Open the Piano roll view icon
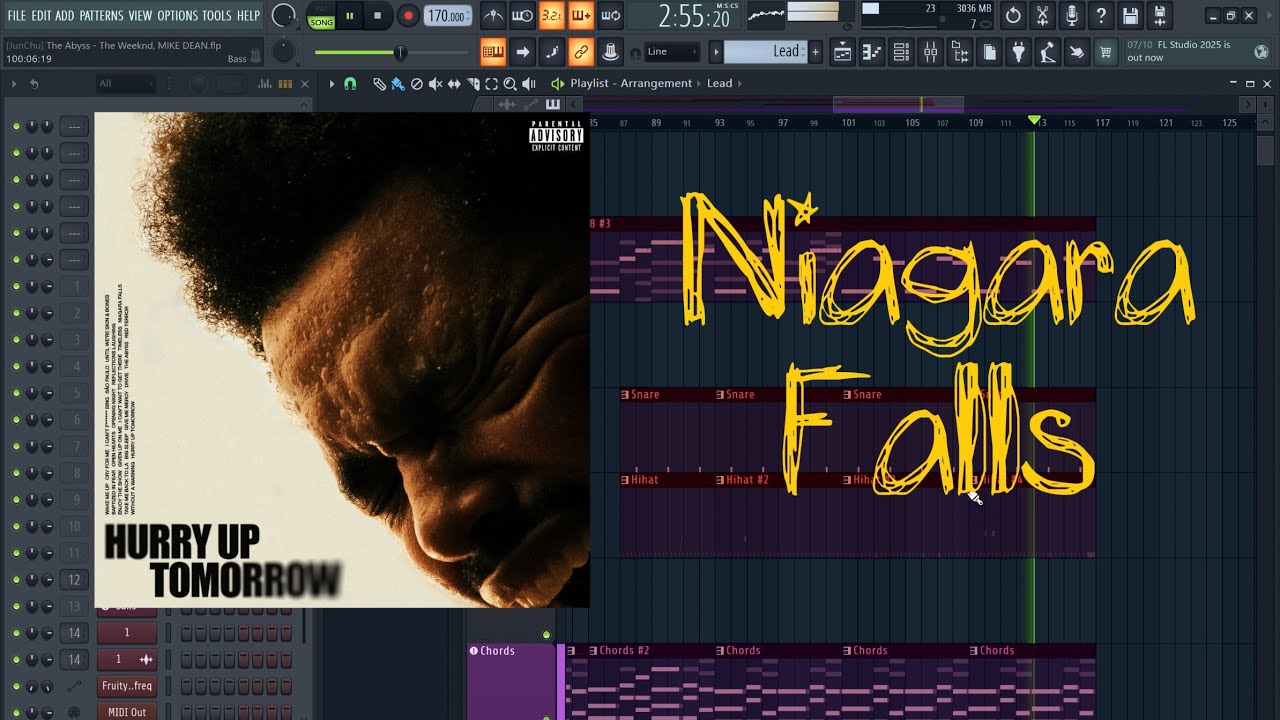Viewport: 1280px width, 720px height. tap(871, 52)
